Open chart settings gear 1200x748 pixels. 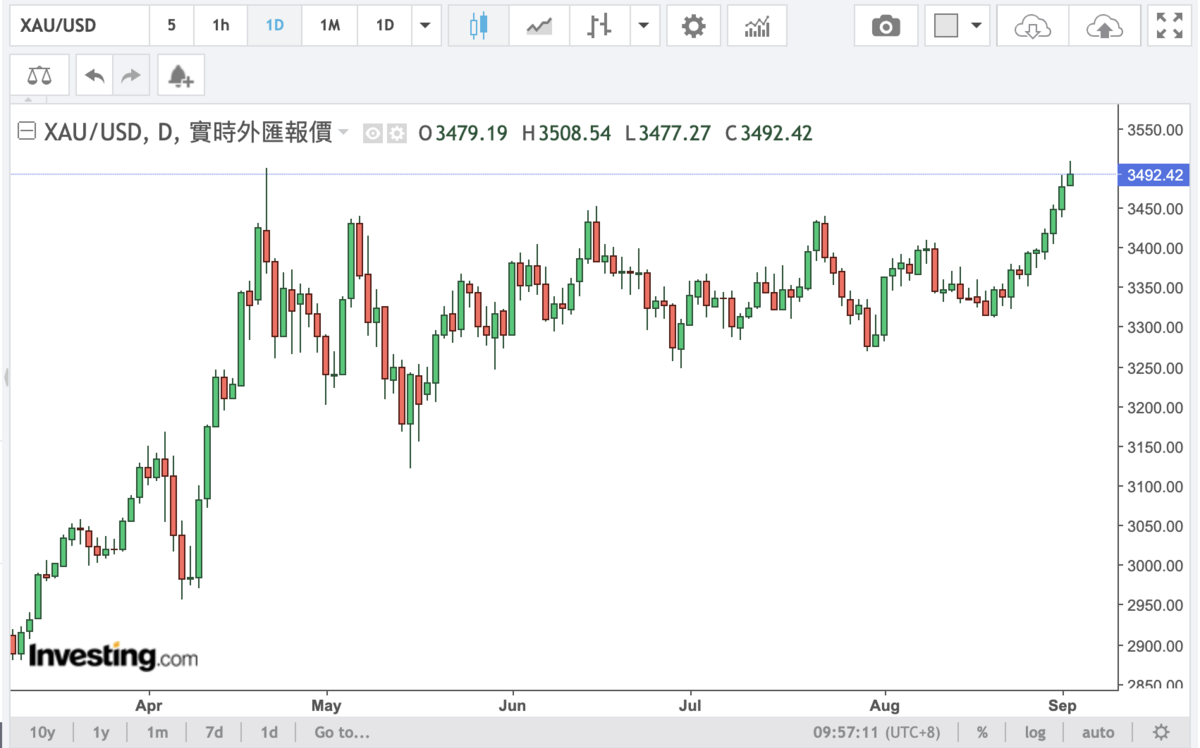pos(693,26)
